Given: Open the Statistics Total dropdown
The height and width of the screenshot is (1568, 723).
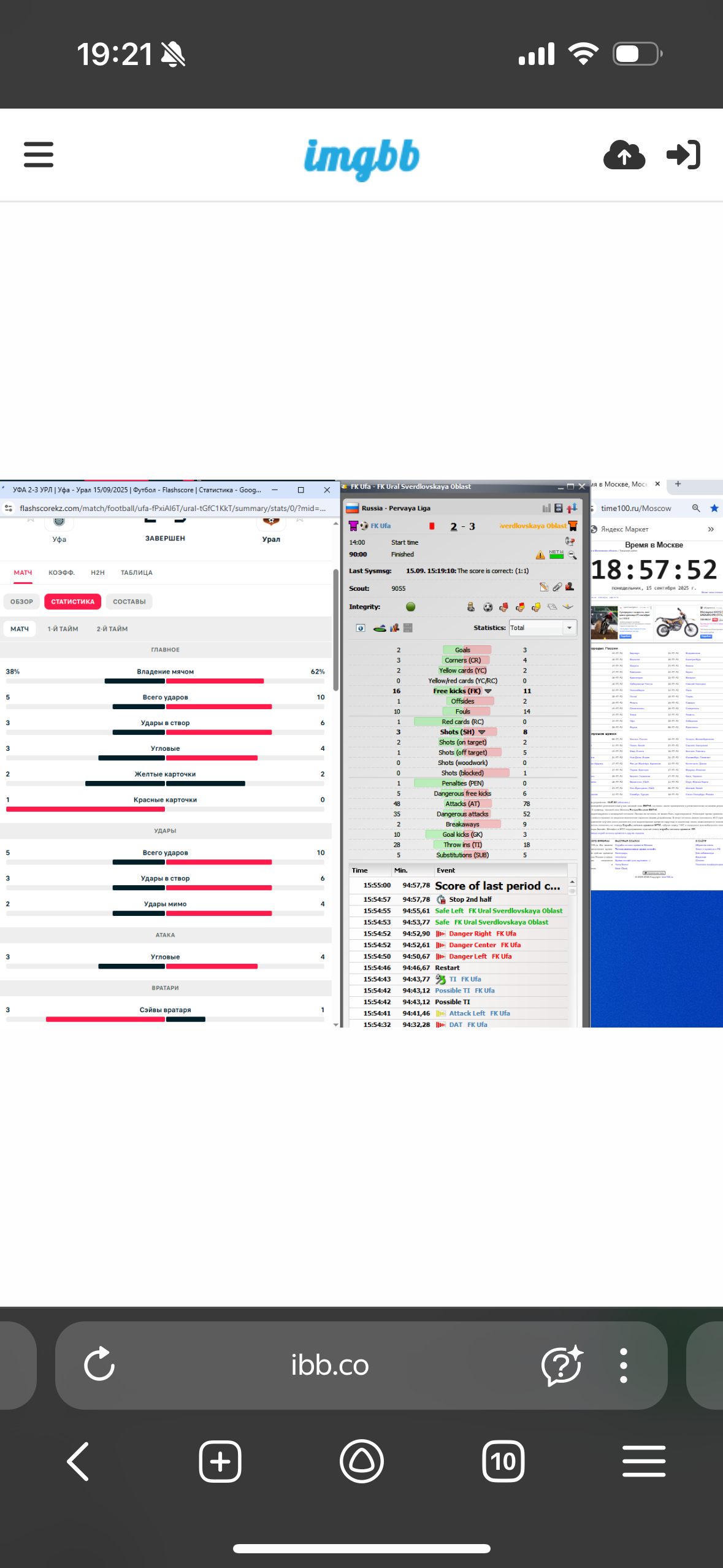Looking at the screenshot, I should pos(569,628).
